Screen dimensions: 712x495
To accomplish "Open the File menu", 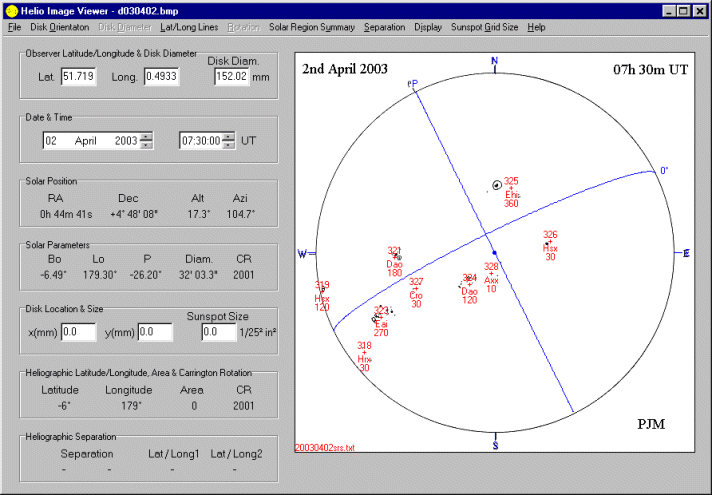I will point(14,27).
